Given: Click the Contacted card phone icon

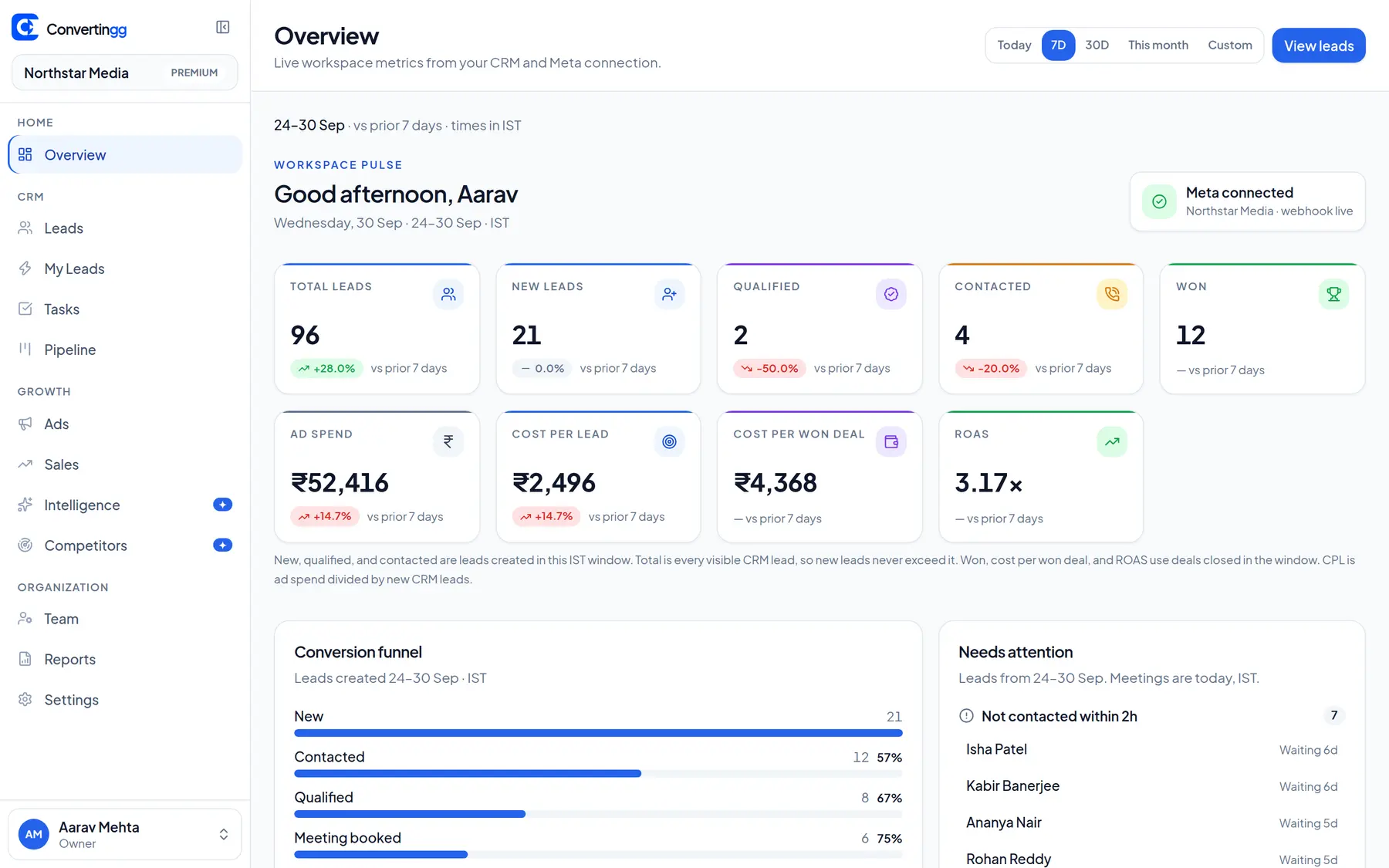Looking at the screenshot, I should pos(1112,294).
